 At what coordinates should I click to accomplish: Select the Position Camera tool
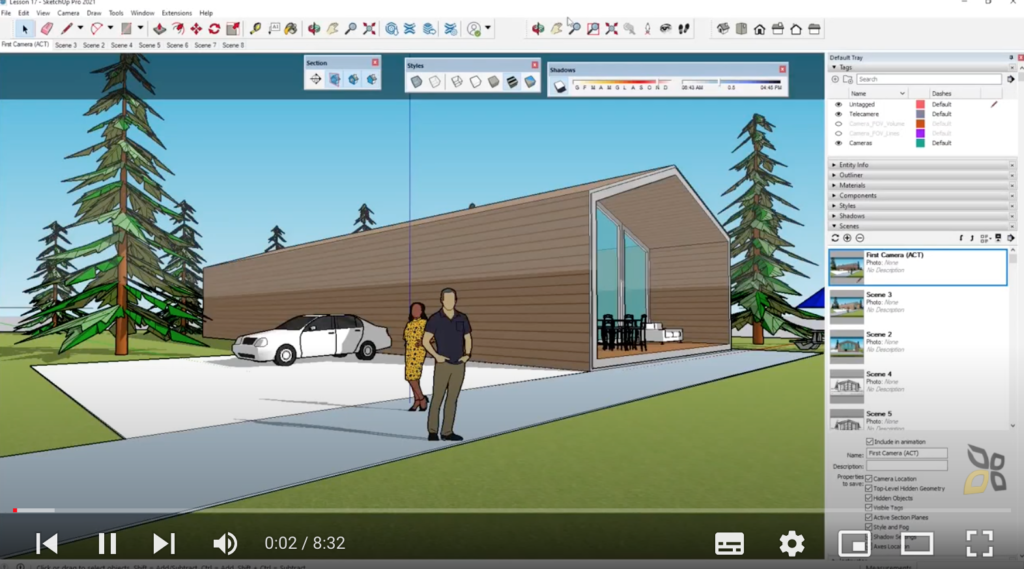point(647,29)
